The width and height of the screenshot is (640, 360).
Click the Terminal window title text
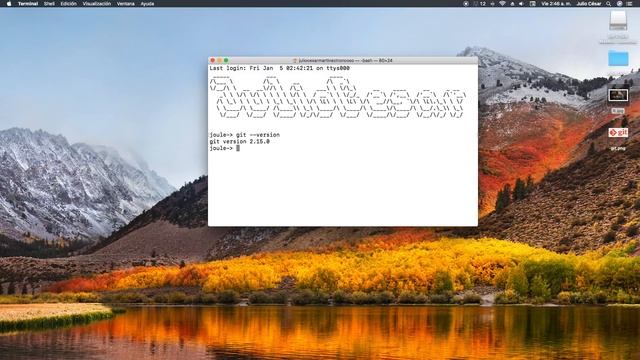coord(345,60)
